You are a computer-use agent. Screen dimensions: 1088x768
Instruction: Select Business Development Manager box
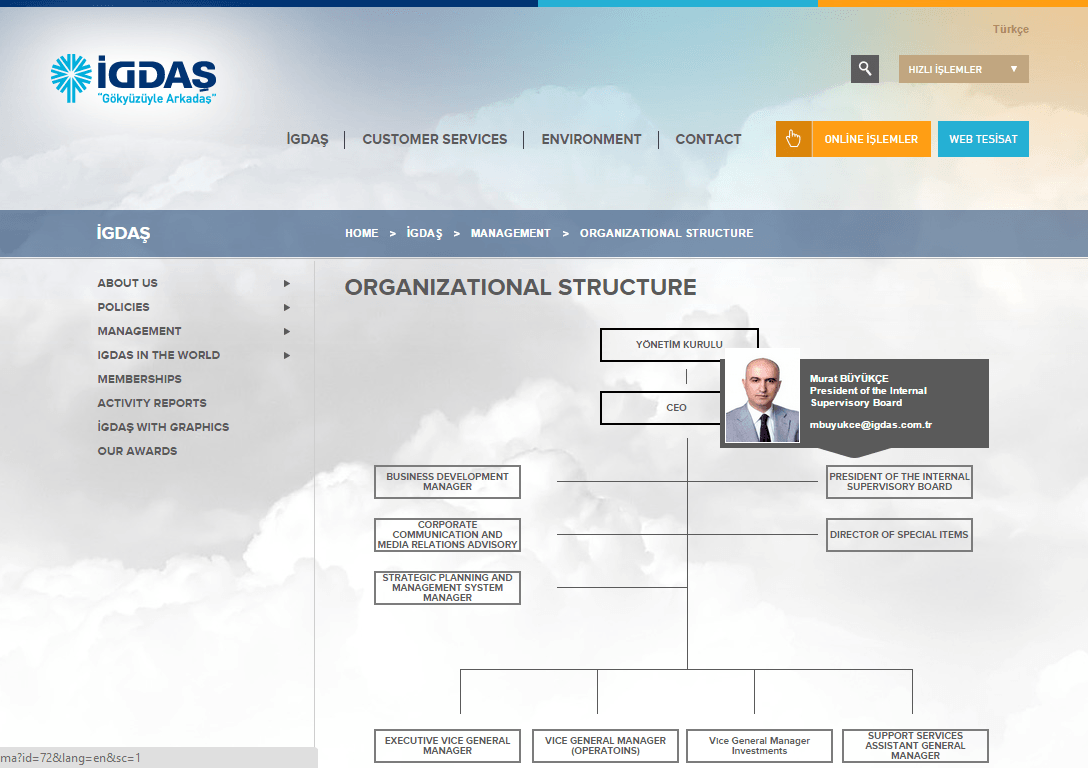[448, 481]
